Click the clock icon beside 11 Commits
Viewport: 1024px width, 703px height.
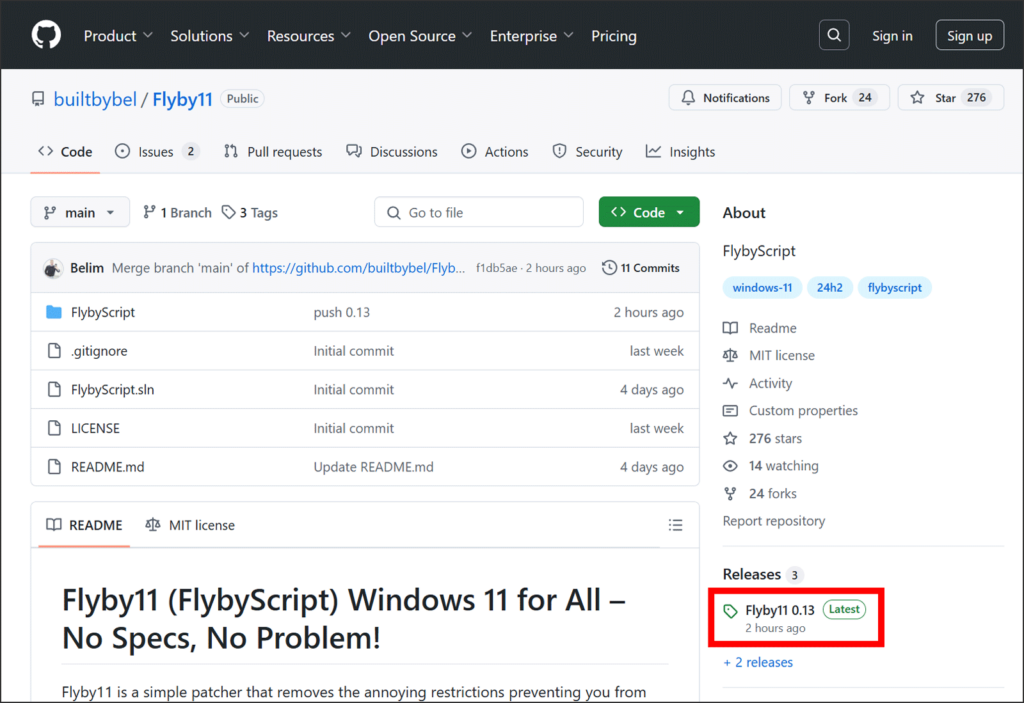pyautogui.click(x=609, y=268)
